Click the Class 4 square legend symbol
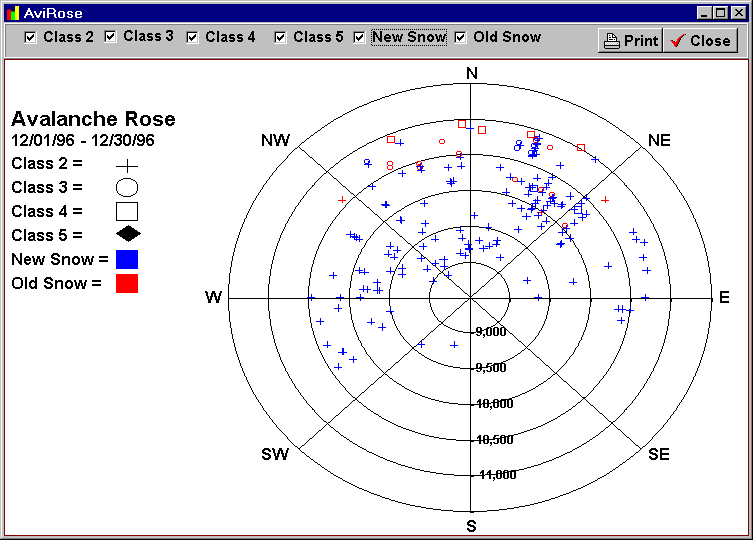This screenshot has width=753, height=540. [127, 211]
